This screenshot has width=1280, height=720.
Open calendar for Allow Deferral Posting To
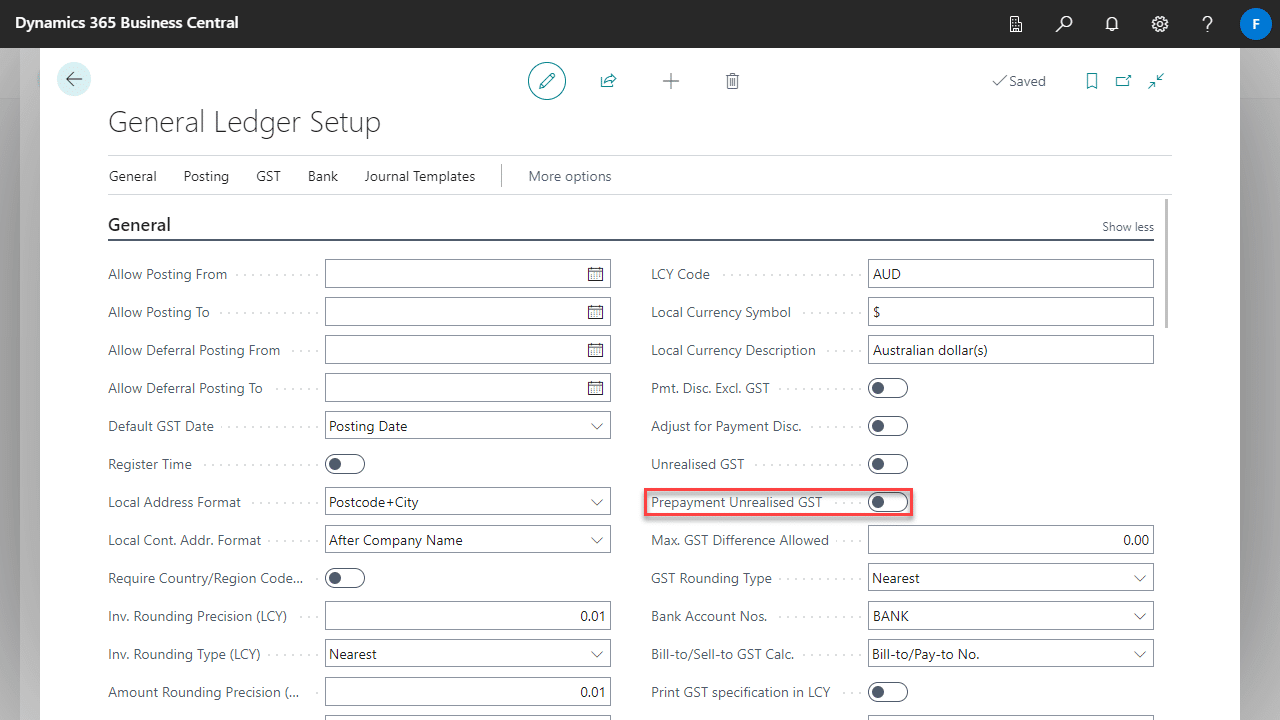595,388
